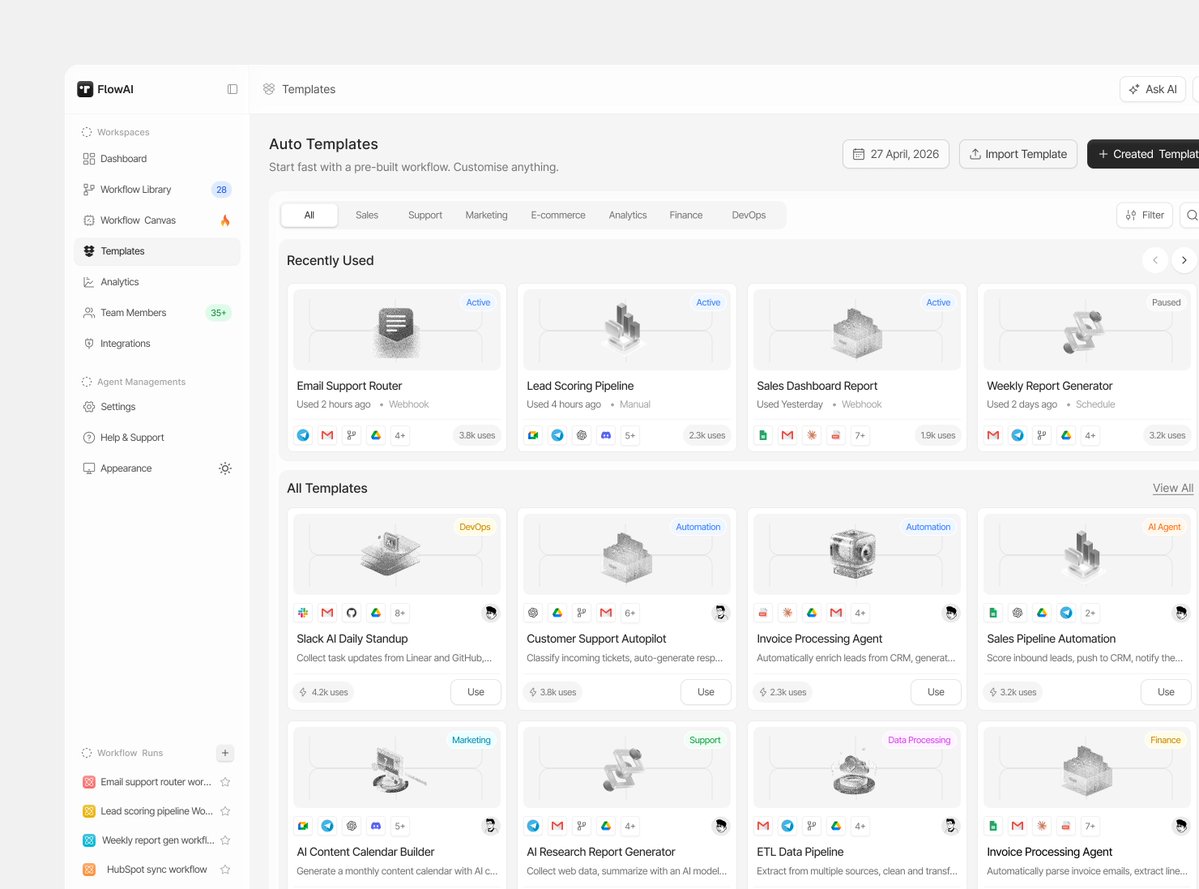
Task: Open the Email Support Router thumbnail
Action: click(397, 330)
